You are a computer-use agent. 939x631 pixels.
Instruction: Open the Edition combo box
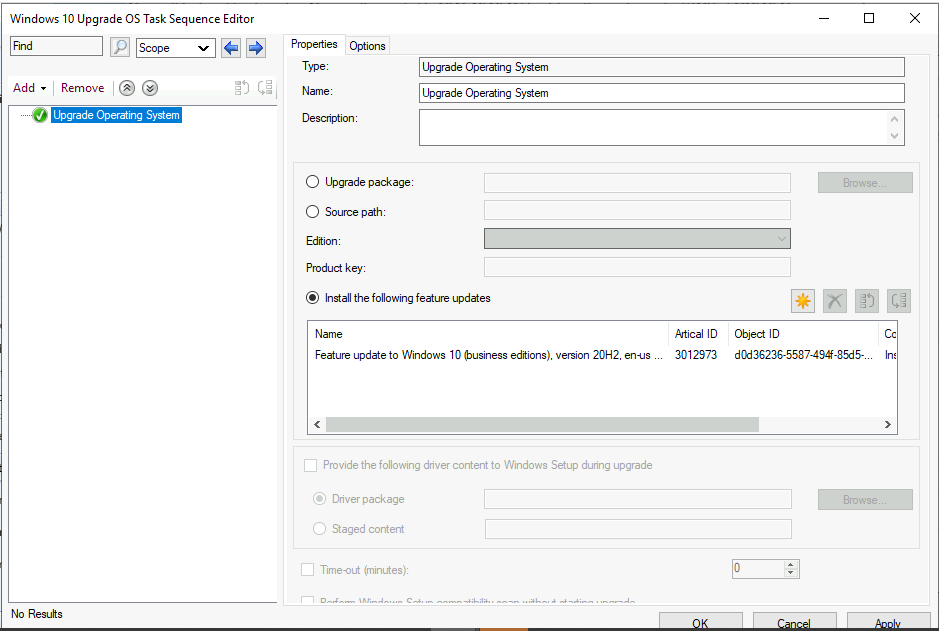637,239
